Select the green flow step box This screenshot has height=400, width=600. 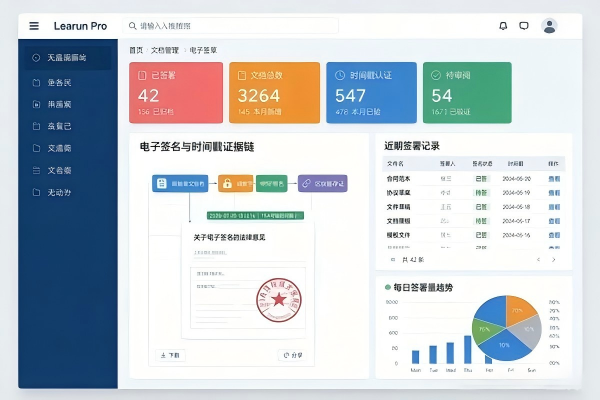(272, 184)
